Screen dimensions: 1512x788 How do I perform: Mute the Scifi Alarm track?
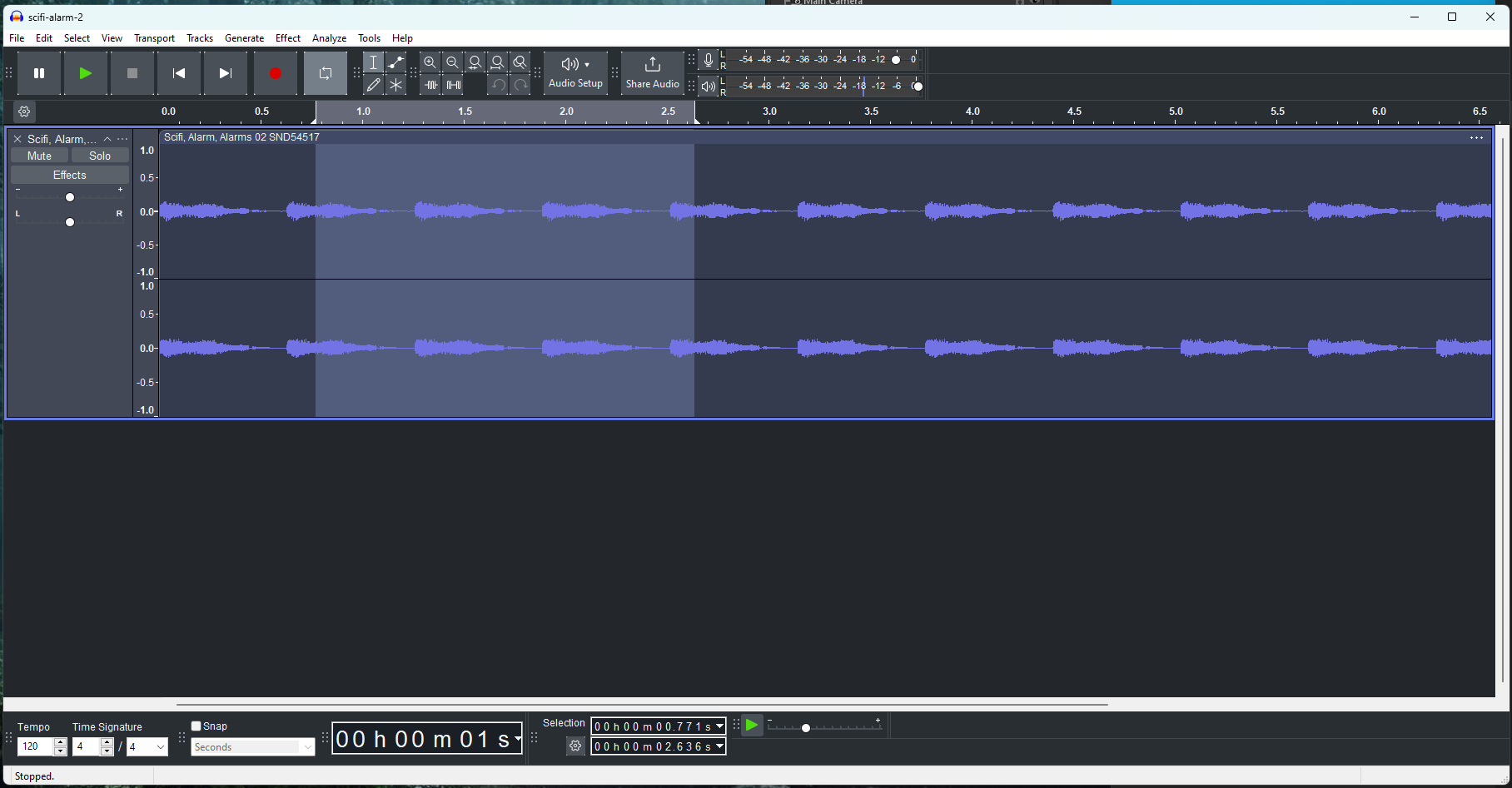click(39, 156)
